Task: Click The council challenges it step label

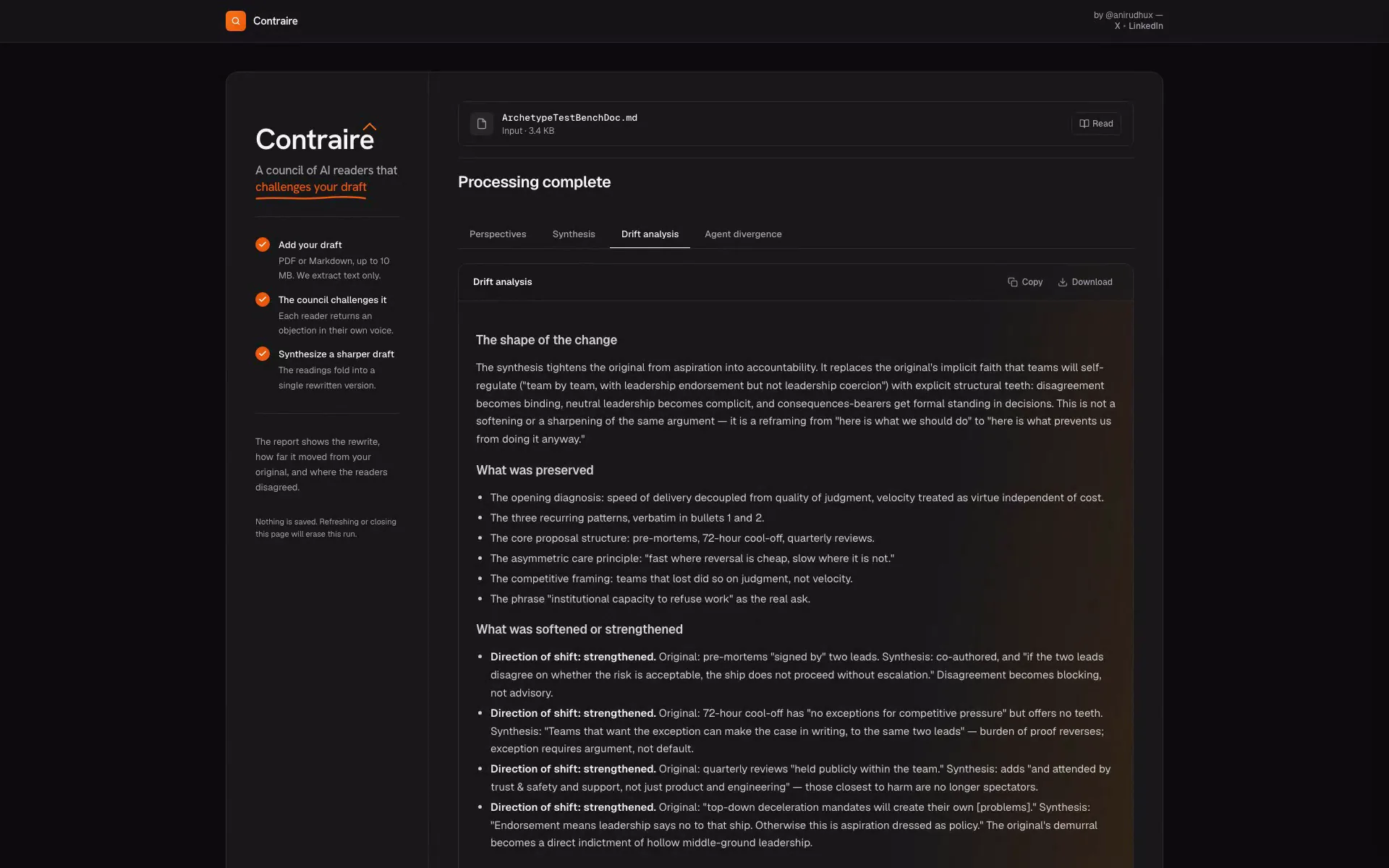Action: coord(332,300)
